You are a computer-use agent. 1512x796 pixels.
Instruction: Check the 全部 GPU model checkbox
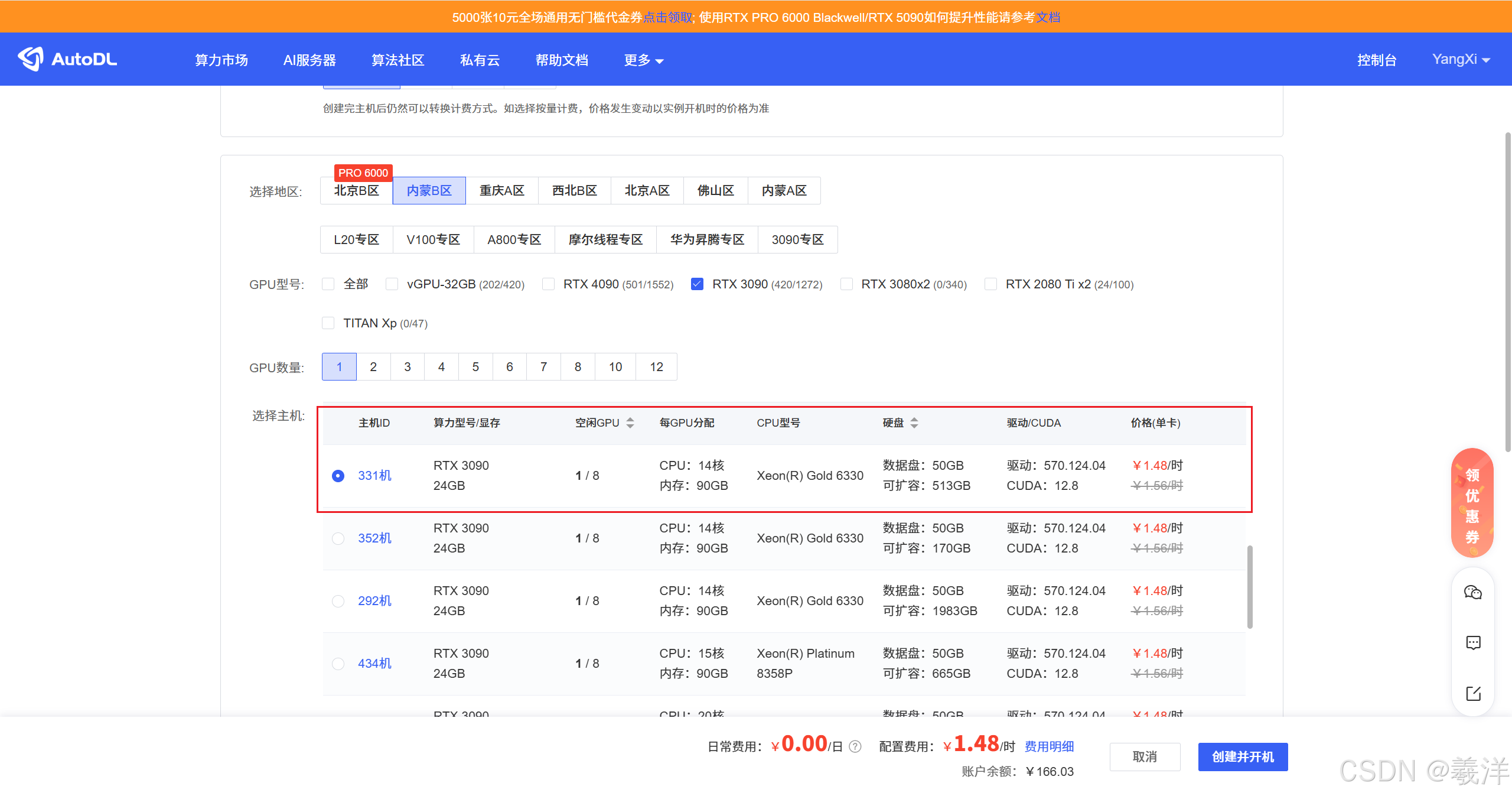(x=328, y=284)
